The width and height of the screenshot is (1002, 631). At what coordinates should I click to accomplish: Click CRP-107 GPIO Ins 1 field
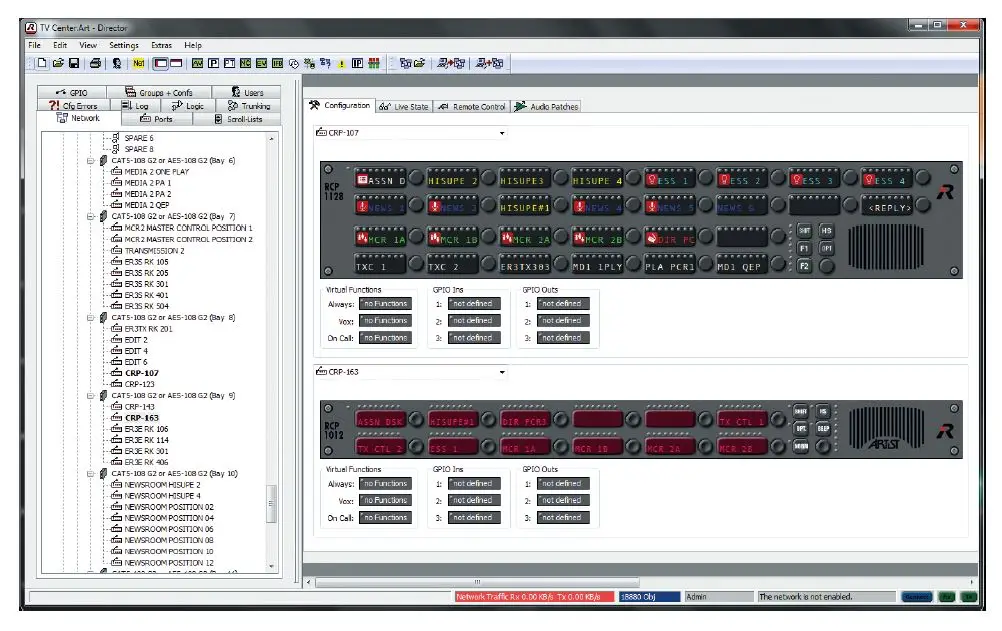click(474, 304)
